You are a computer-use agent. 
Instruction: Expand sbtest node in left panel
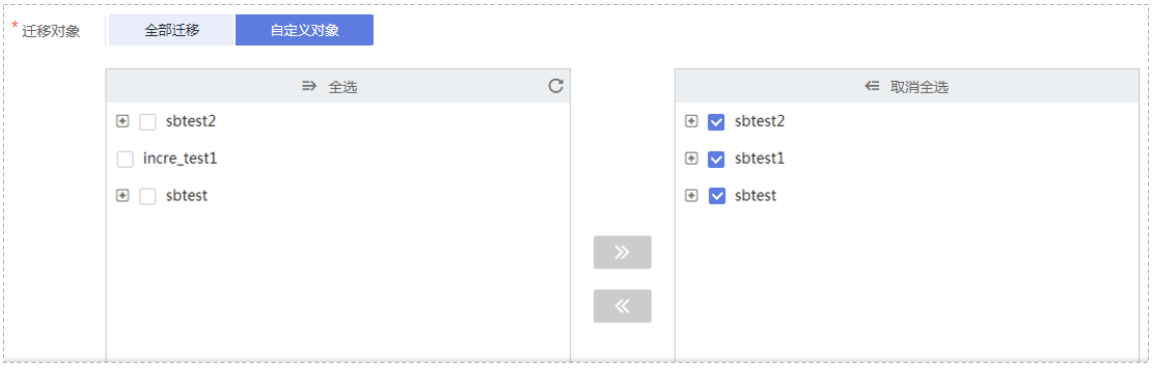122,195
